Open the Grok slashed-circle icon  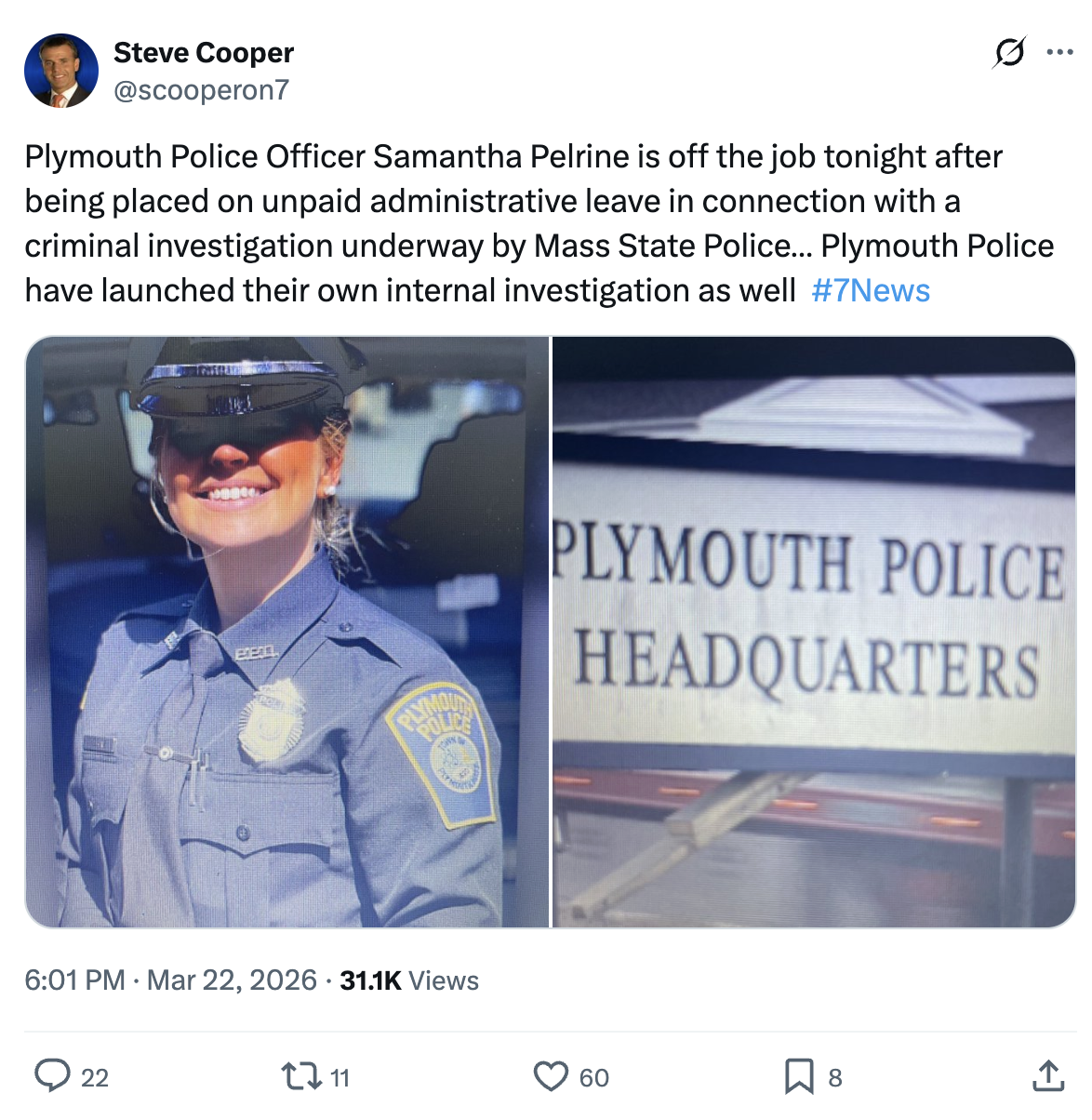point(1009,53)
